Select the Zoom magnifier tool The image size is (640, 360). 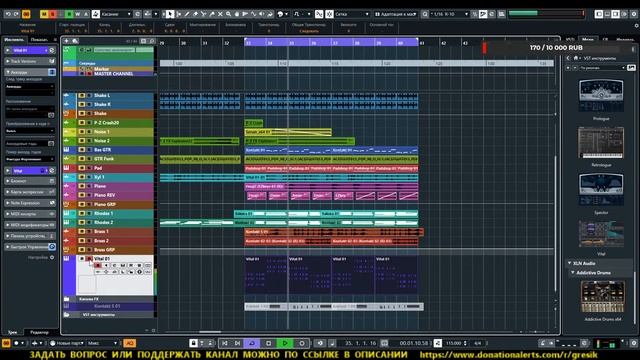pyautogui.click(x=228, y=14)
